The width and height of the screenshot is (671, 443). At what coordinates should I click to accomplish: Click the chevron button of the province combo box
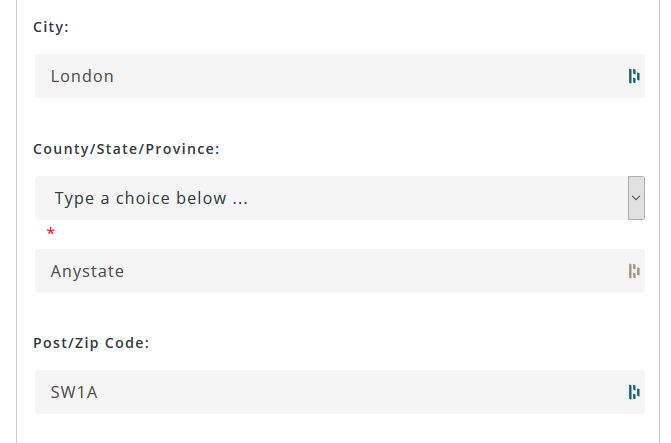tap(636, 198)
